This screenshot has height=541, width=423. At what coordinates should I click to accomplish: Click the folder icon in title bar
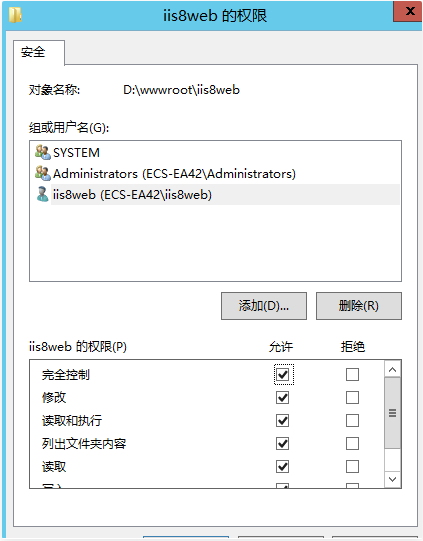(16, 15)
